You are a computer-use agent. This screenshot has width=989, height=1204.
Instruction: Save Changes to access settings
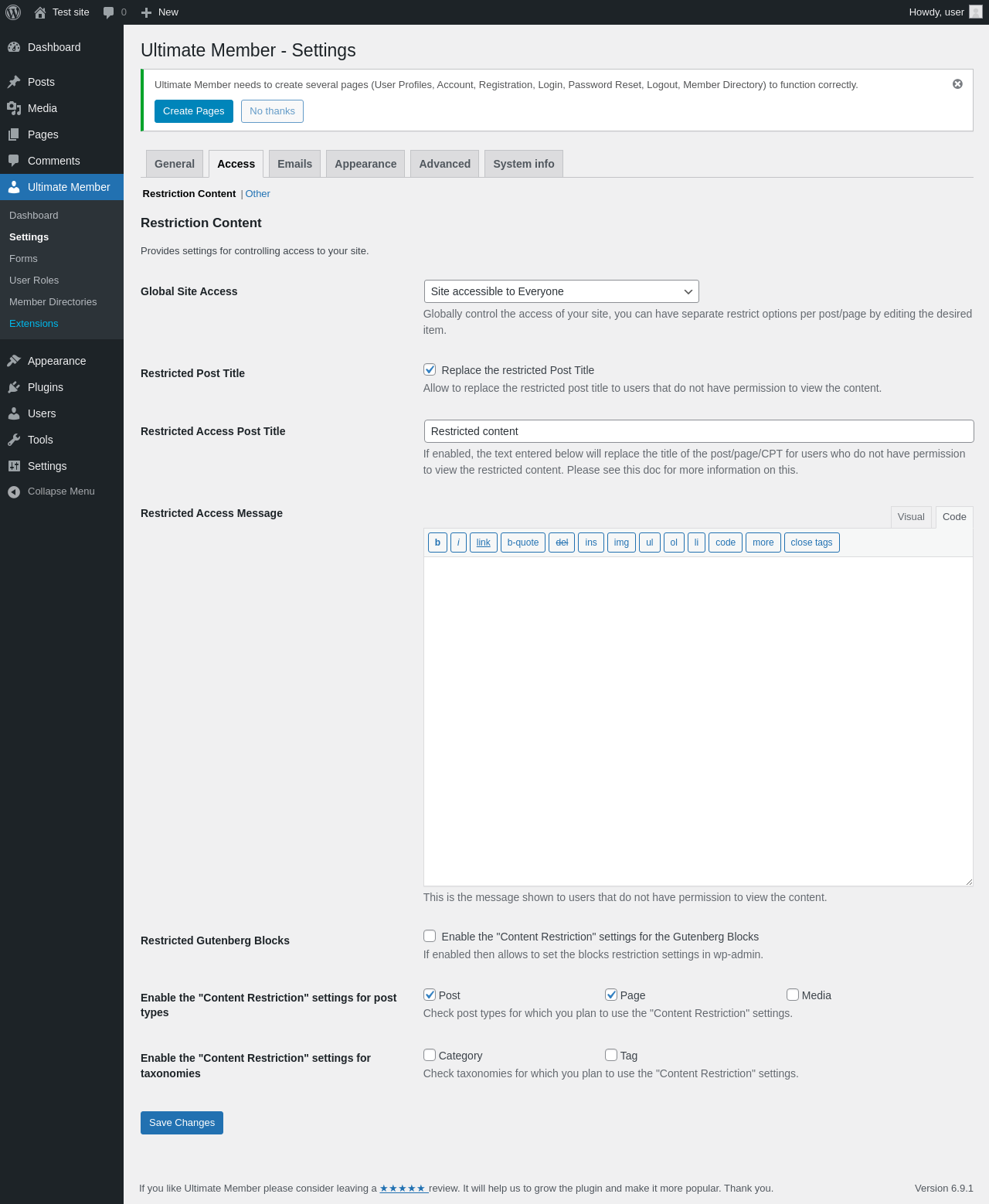pyautogui.click(x=182, y=1123)
